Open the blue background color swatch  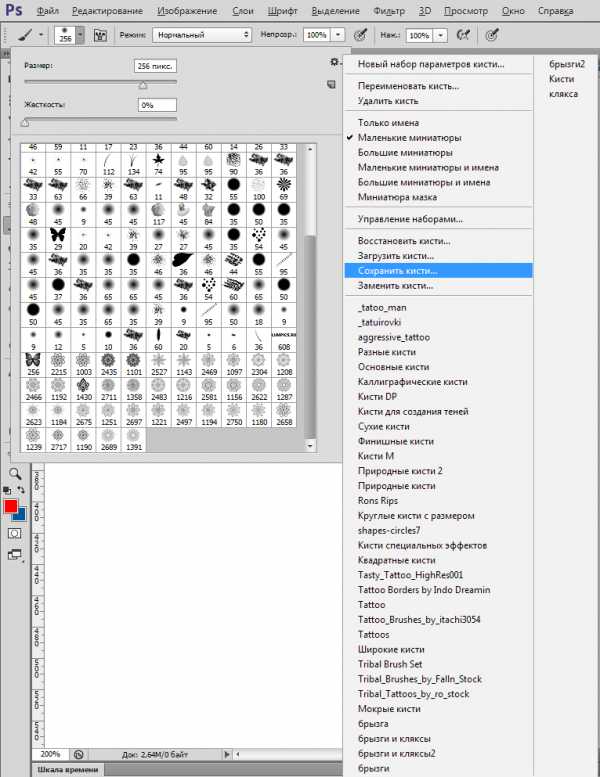(x=21, y=516)
